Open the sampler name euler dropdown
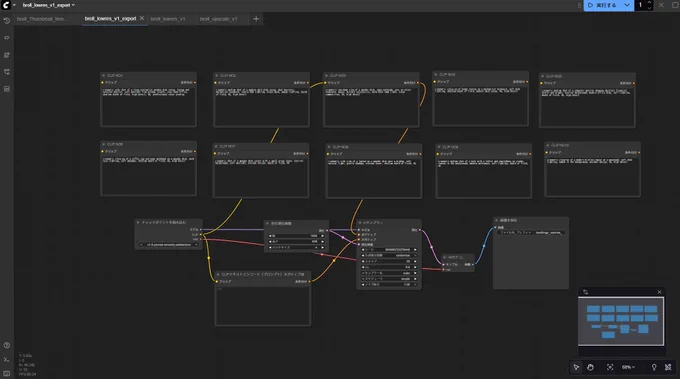680x379 pixels. tap(389, 273)
